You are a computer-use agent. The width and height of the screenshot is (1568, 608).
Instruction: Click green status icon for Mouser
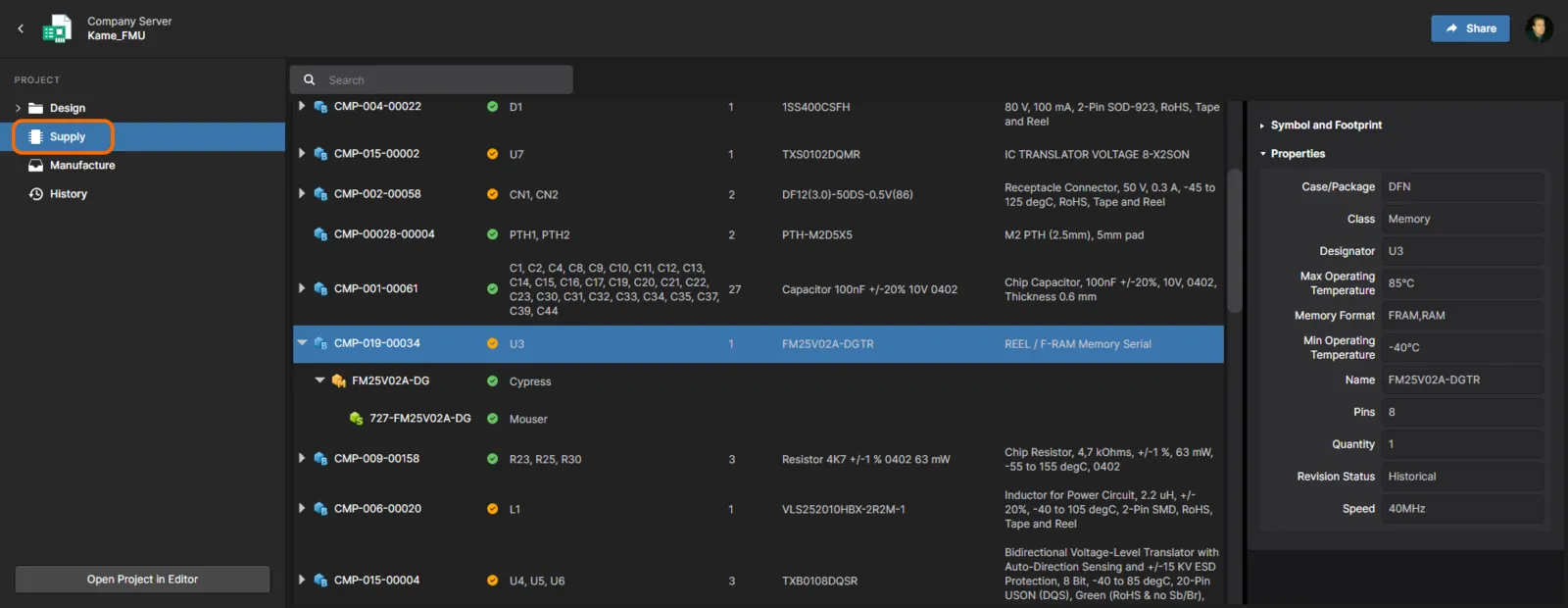[x=492, y=419]
